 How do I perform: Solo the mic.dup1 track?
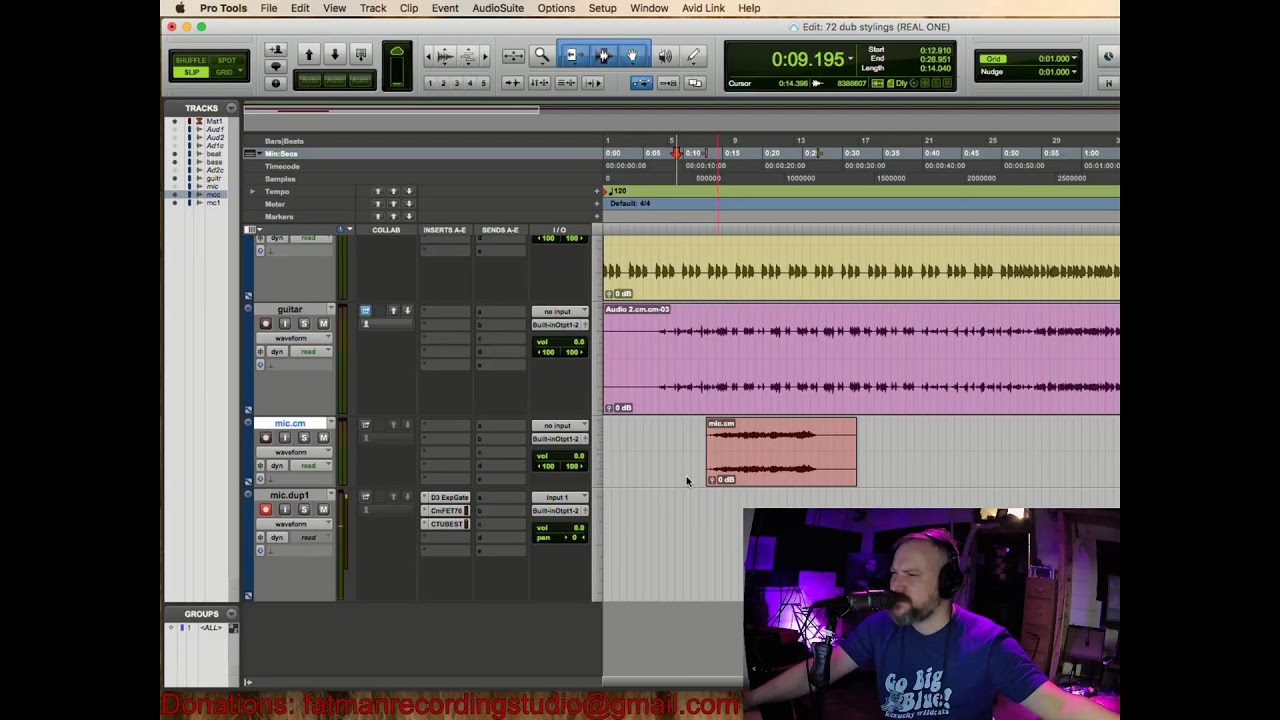(x=304, y=509)
